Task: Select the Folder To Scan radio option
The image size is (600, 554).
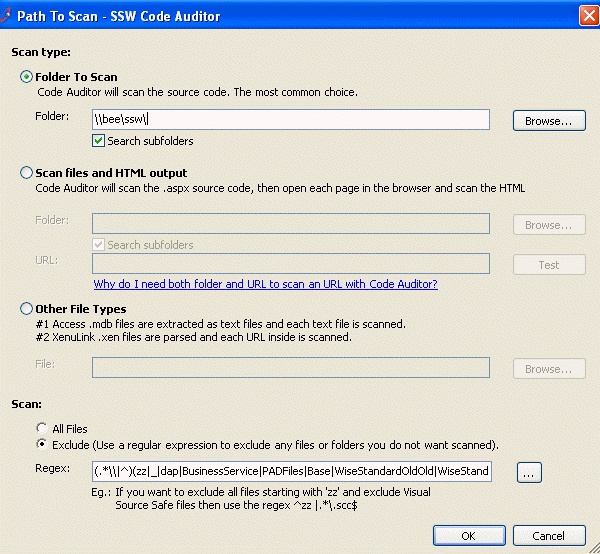Action: pos(27,77)
